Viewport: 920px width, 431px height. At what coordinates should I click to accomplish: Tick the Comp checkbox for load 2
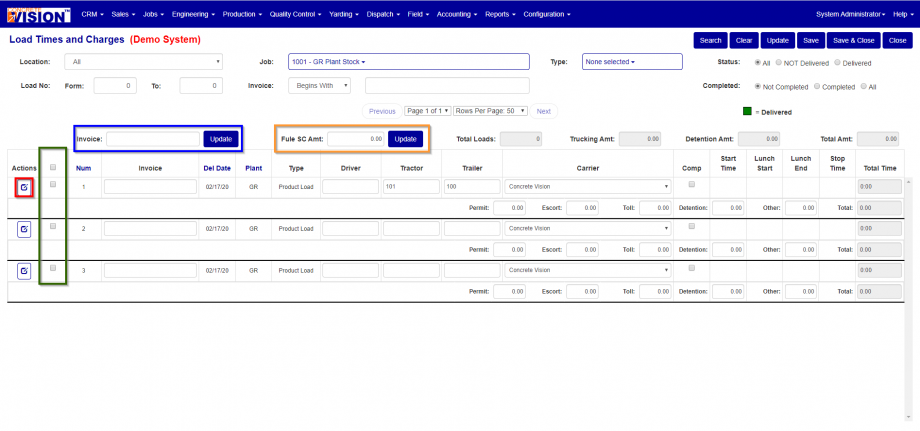691,226
